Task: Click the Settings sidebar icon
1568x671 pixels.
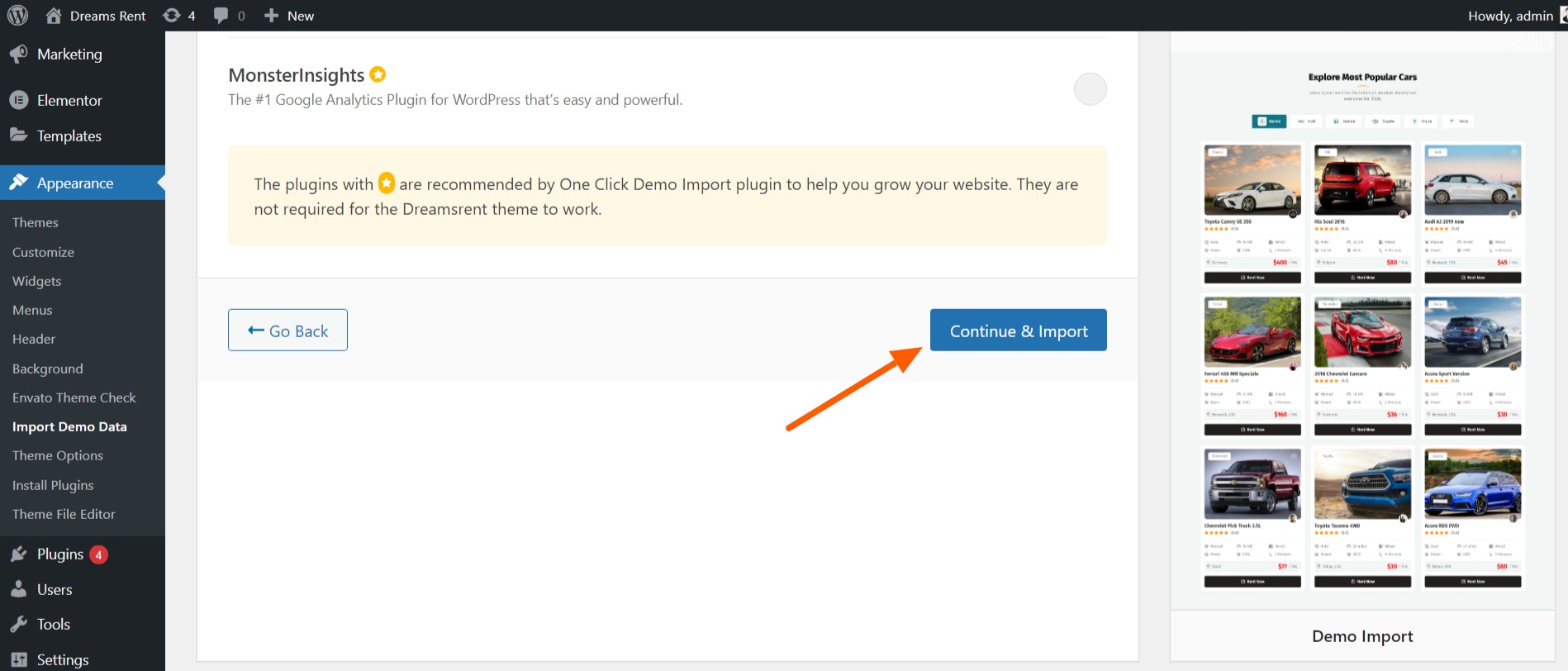Action: tap(19, 659)
